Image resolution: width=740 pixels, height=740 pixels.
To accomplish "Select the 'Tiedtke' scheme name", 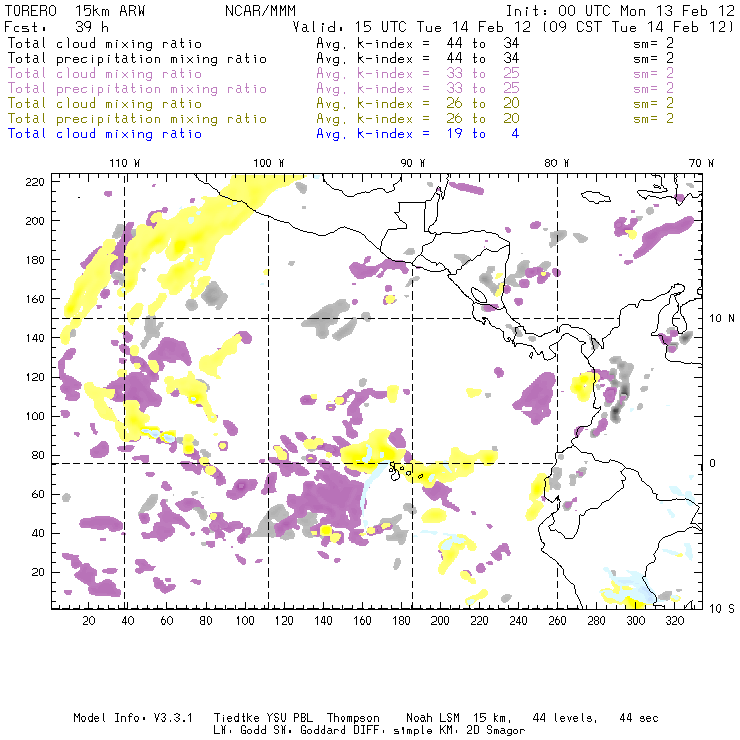I will pyautogui.click(x=236, y=718).
